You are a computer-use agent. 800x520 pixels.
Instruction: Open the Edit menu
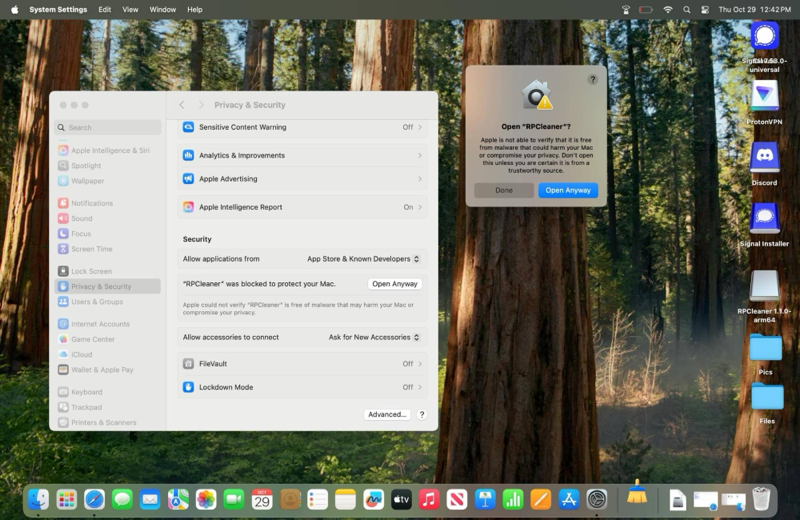point(105,9)
